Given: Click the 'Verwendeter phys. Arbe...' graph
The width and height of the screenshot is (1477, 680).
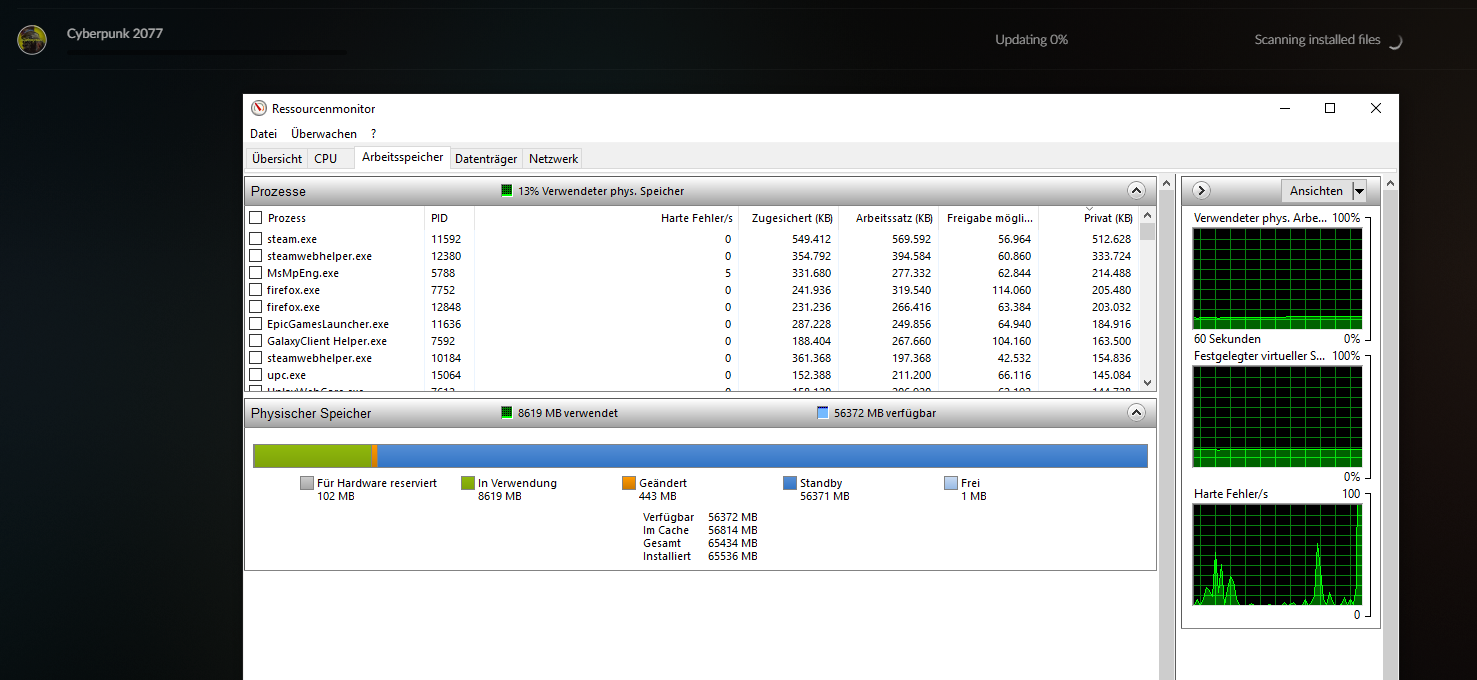Looking at the screenshot, I should click(x=1277, y=278).
